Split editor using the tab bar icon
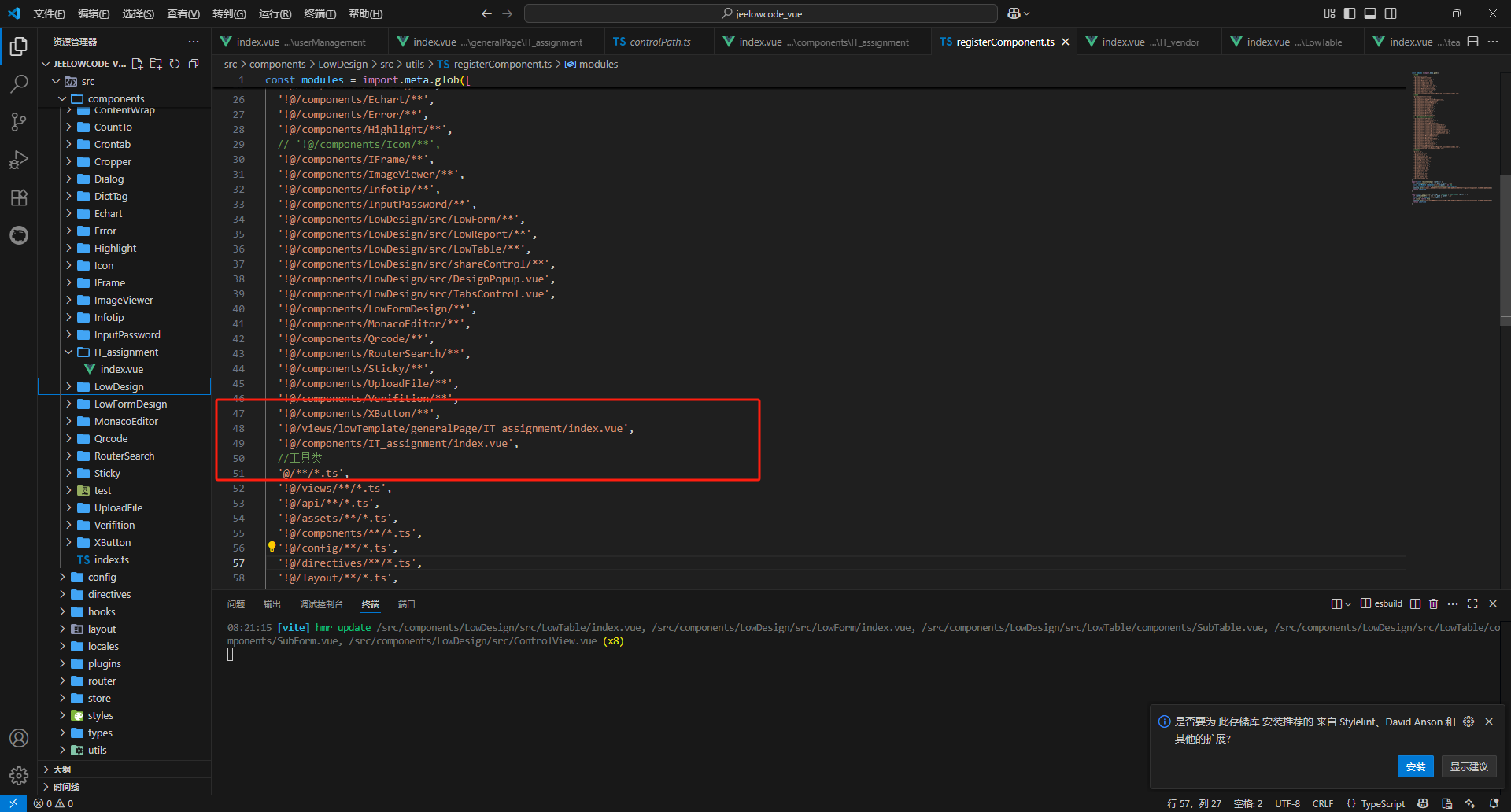The image size is (1511, 812). click(1473, 42)
